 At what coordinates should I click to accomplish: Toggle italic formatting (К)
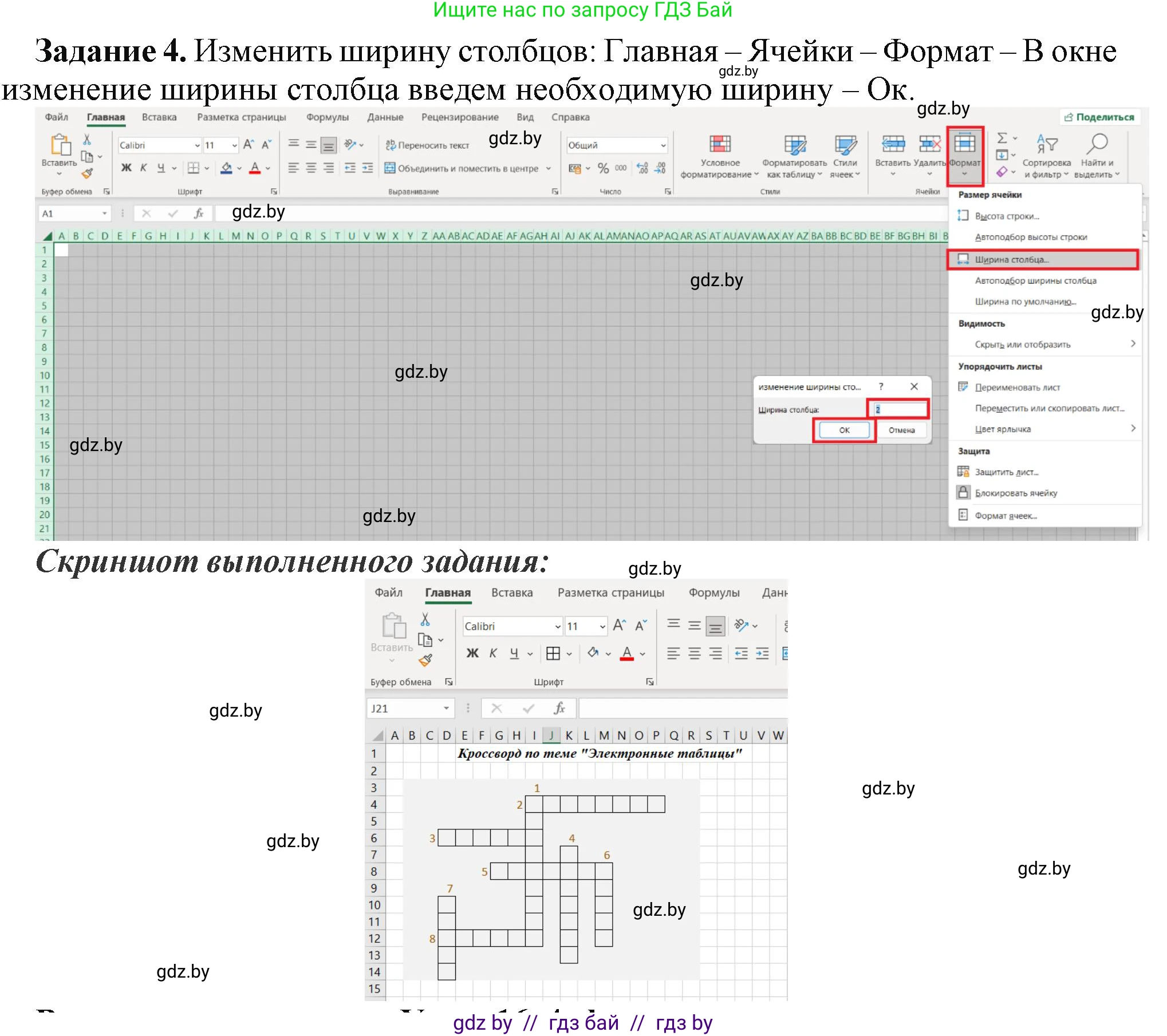(143, 168)
